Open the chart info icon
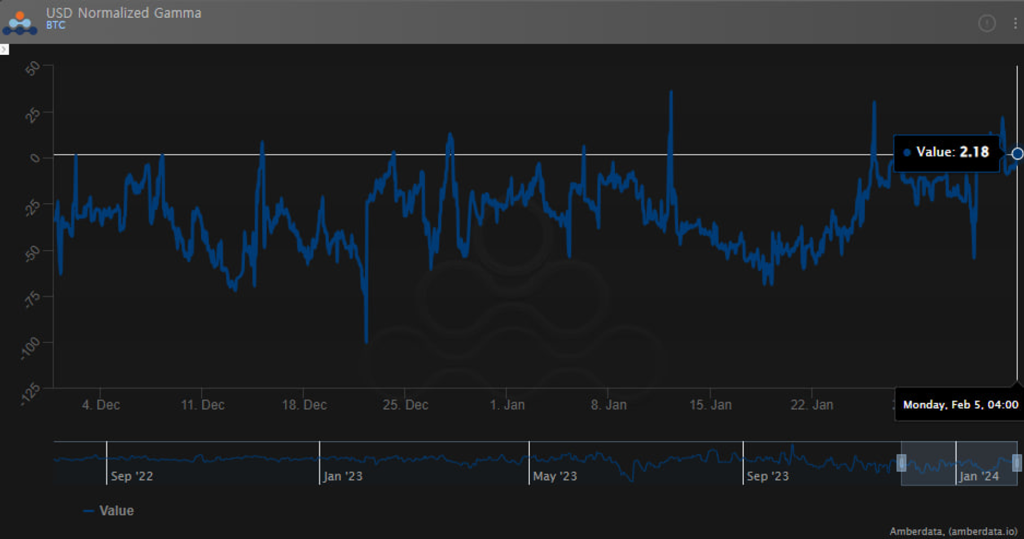This screenshot has height=539, width=1024. (987, 23)
